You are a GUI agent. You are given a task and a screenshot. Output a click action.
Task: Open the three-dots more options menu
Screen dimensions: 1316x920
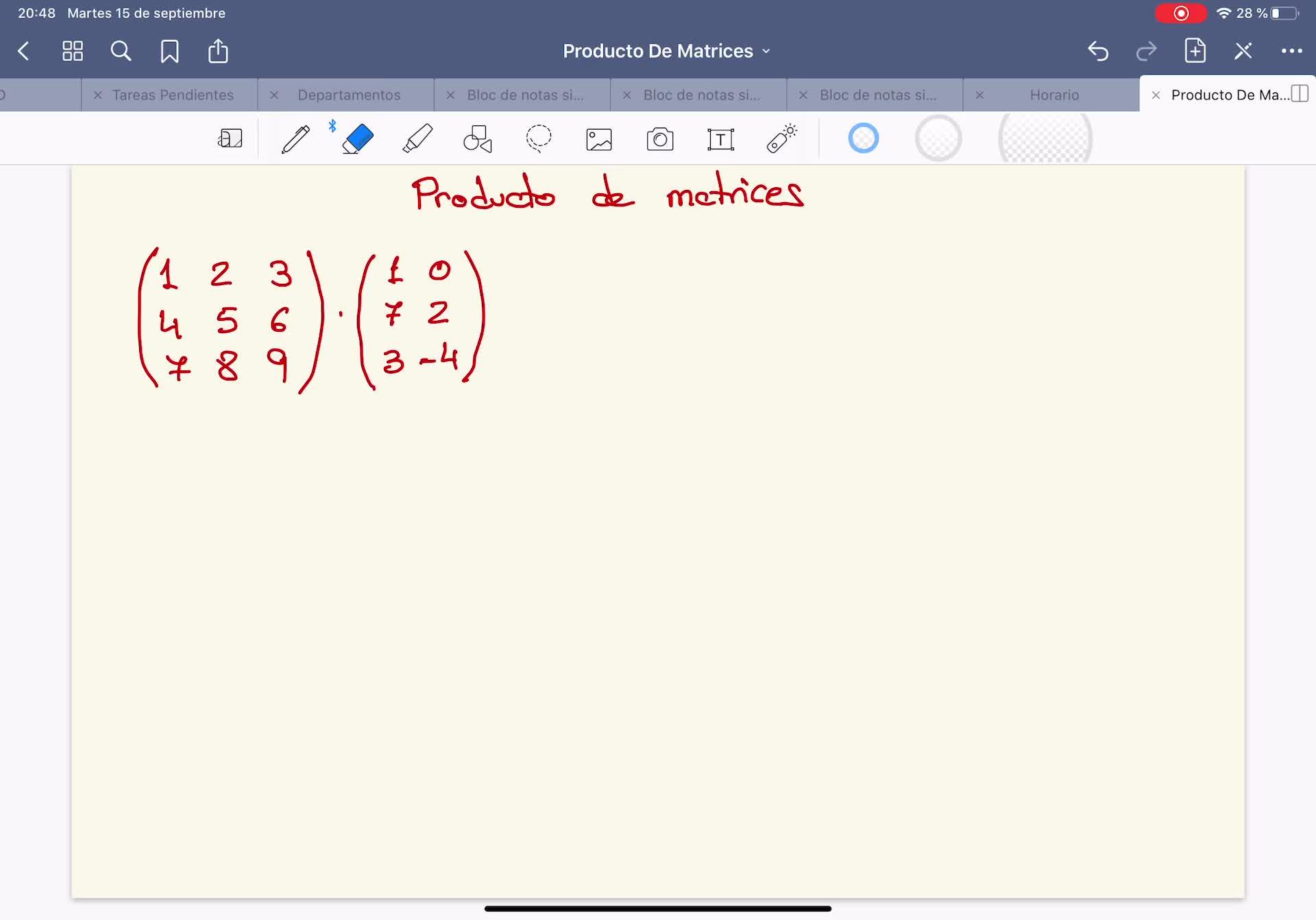tap(1291, 51)
